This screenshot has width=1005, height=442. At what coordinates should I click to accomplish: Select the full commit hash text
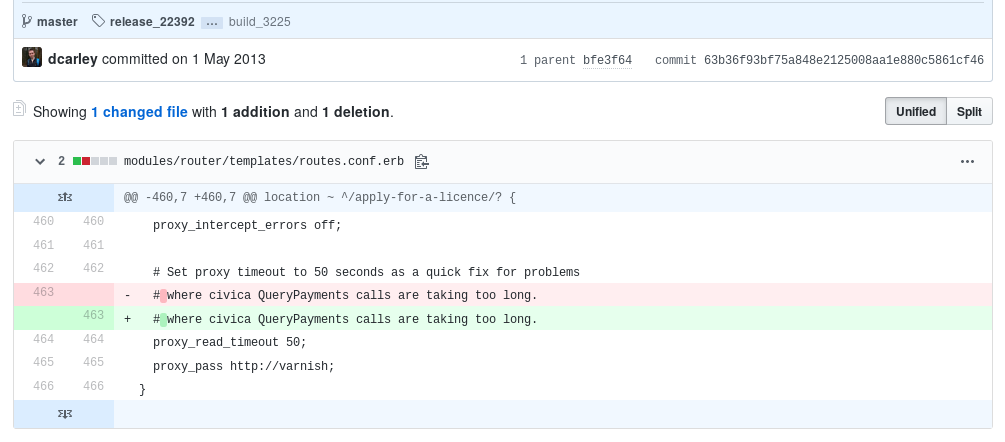click(x=843, y=60)
